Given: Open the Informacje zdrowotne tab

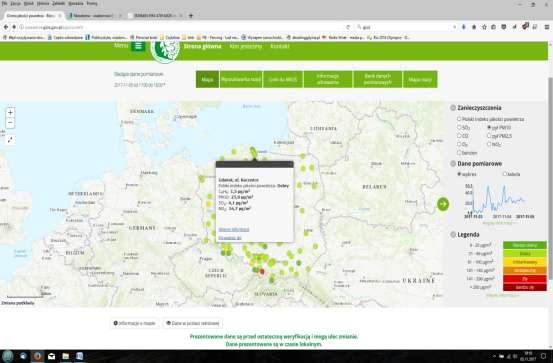Looking at the screenshot, I should (328, 79).
